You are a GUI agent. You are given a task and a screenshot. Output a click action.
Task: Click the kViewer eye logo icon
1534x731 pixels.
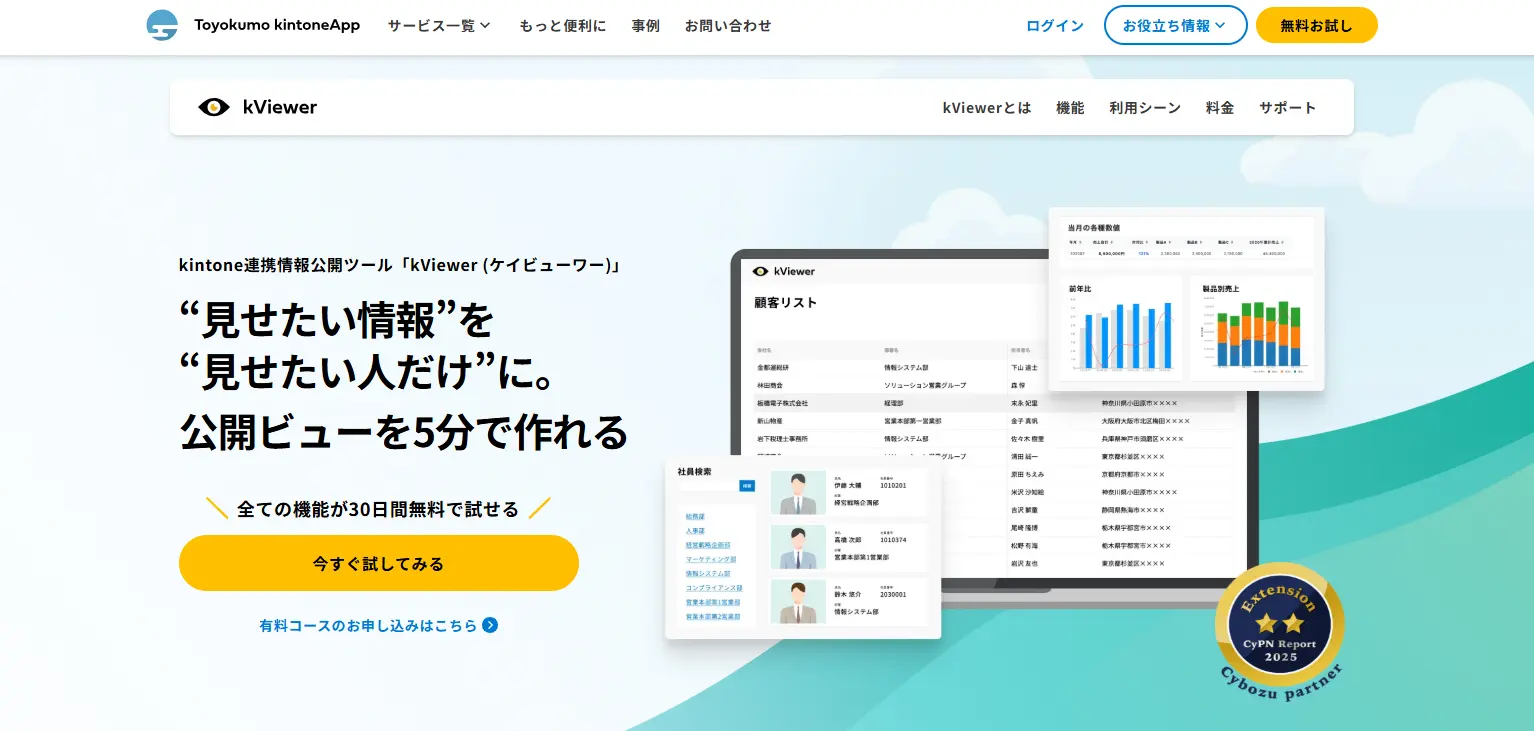(214, 107)
